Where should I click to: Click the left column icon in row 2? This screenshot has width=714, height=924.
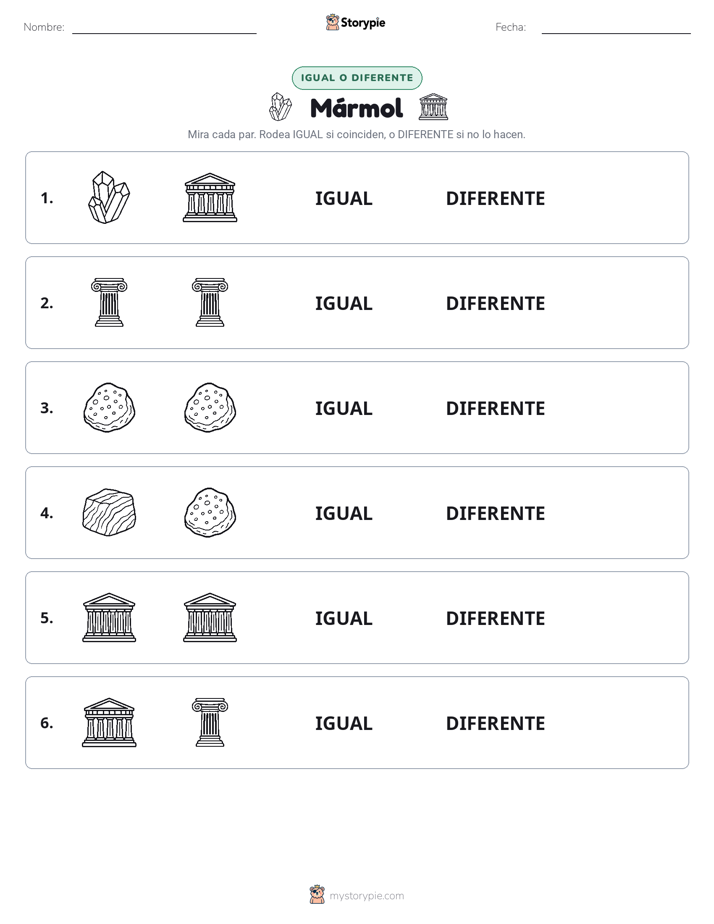(109, 302)
